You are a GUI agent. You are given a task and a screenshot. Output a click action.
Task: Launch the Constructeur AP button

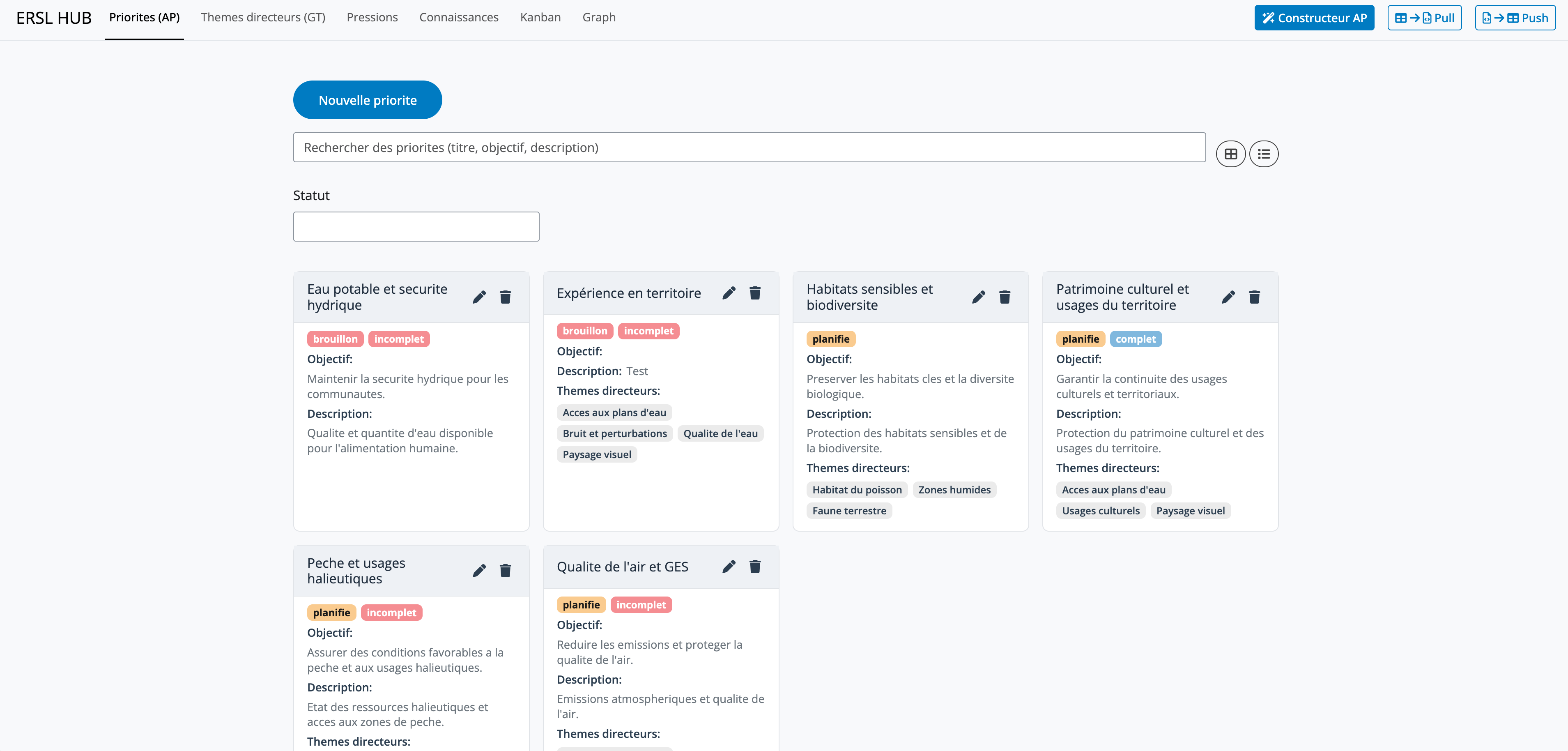pyautogui.click(x=1313, y=18)
